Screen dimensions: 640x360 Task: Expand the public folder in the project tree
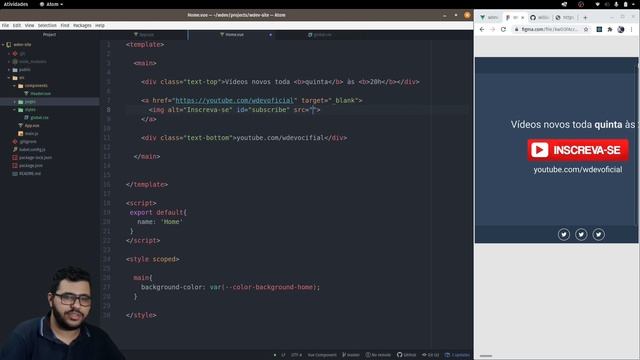tap(9, 70)
